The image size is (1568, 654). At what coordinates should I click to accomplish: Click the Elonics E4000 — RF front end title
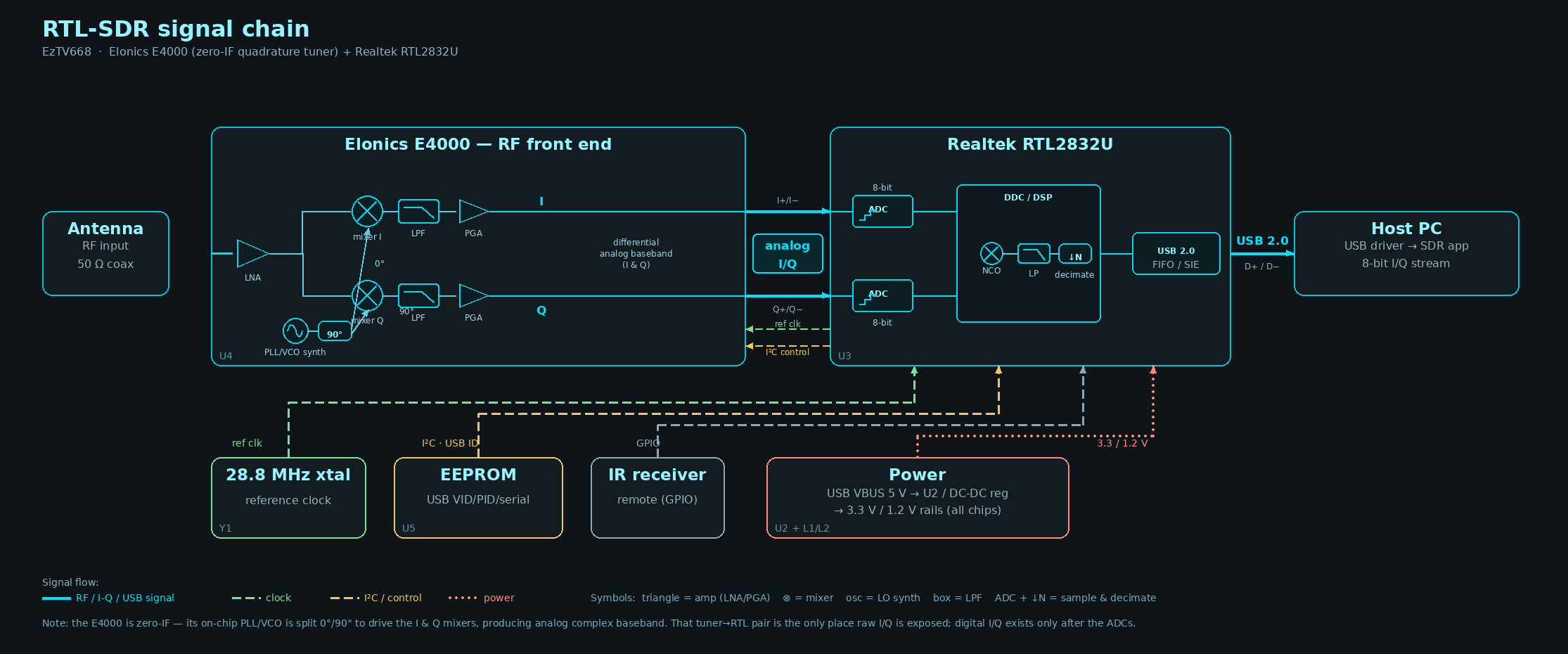478,144
